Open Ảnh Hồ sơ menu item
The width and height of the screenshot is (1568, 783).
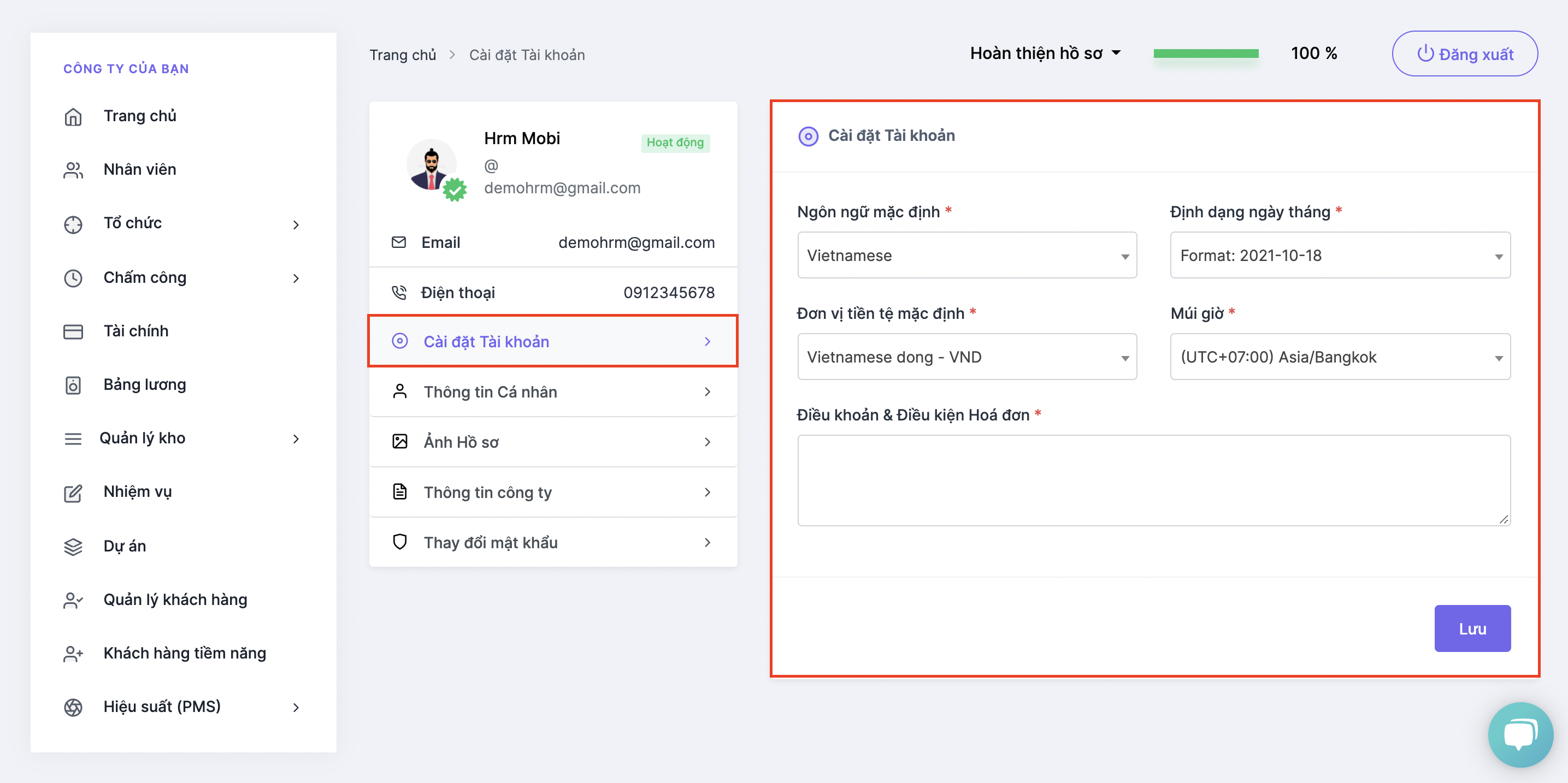click(553, 441)
